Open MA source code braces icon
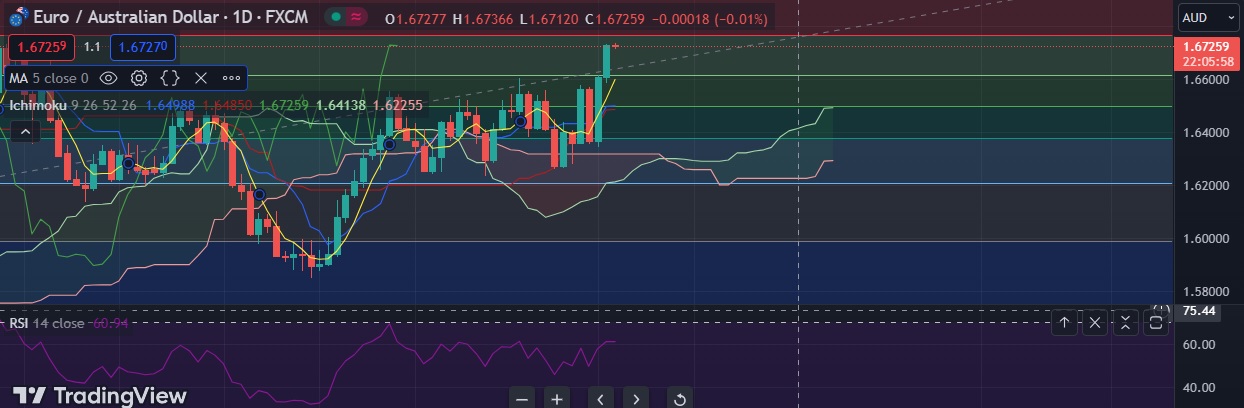This screenshot has width=1244, height=408. [x=170, y=77]
